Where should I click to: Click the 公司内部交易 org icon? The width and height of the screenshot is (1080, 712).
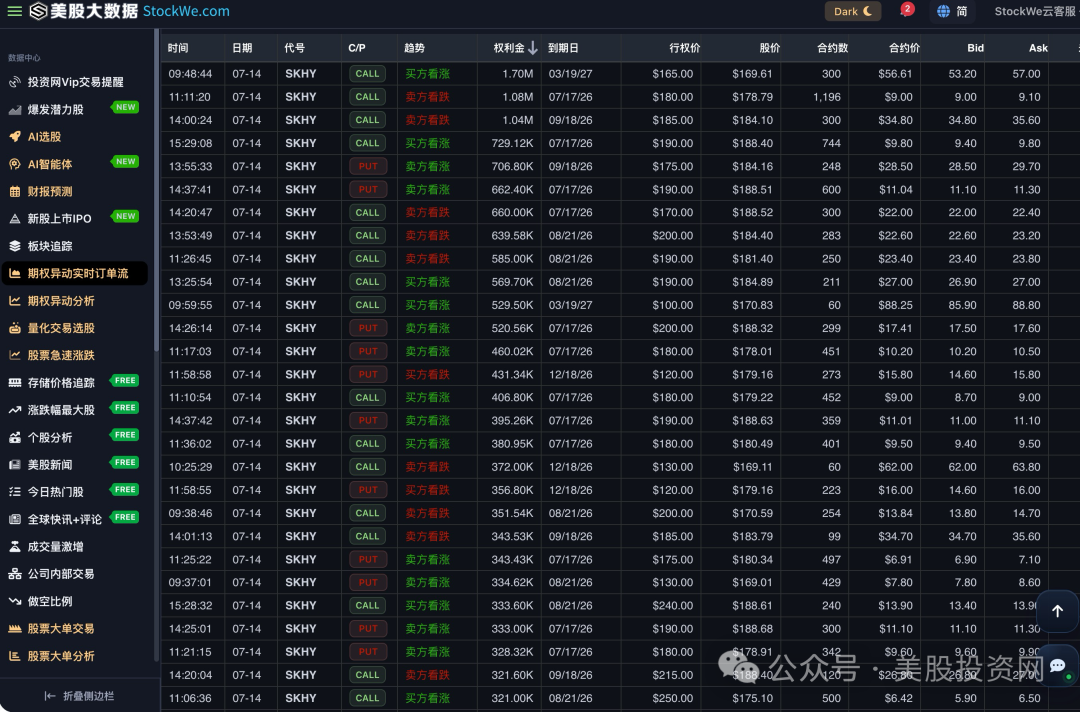[14, 574]
